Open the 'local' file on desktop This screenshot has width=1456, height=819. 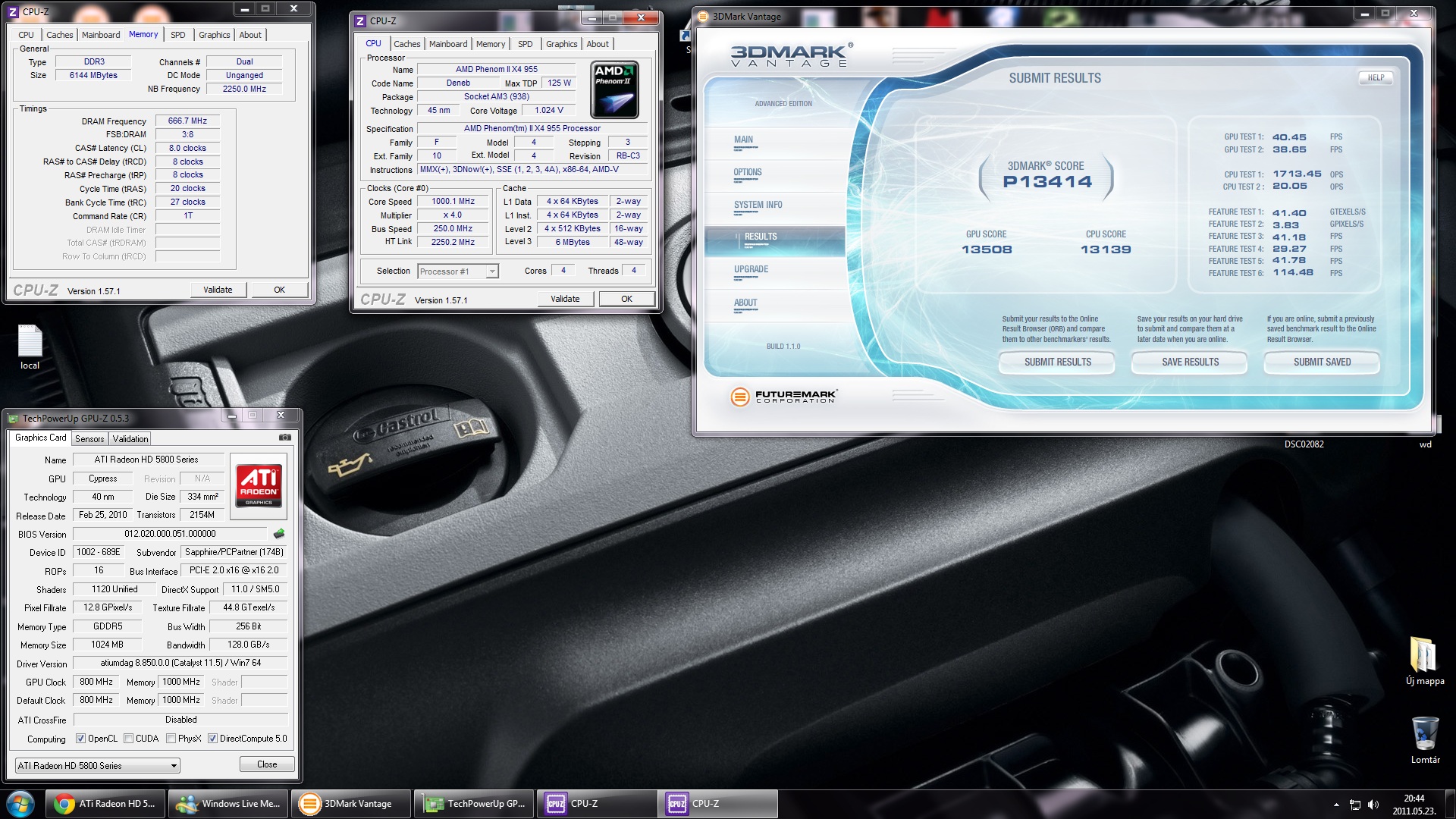tap(30, 347)
